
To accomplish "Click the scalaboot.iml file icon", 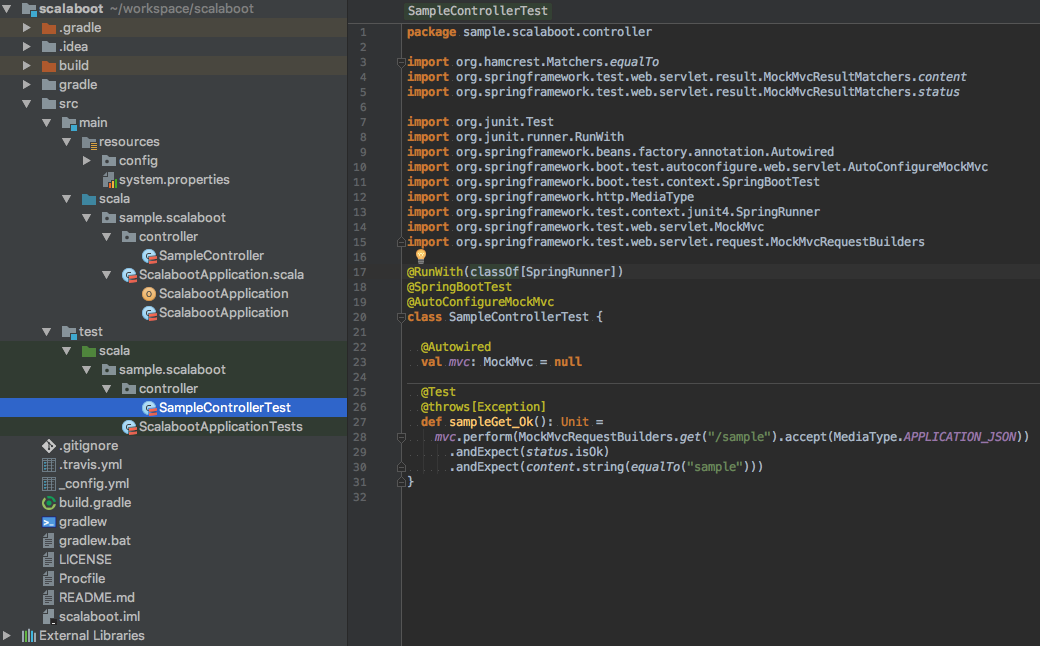I will click(x=48, y=617).
